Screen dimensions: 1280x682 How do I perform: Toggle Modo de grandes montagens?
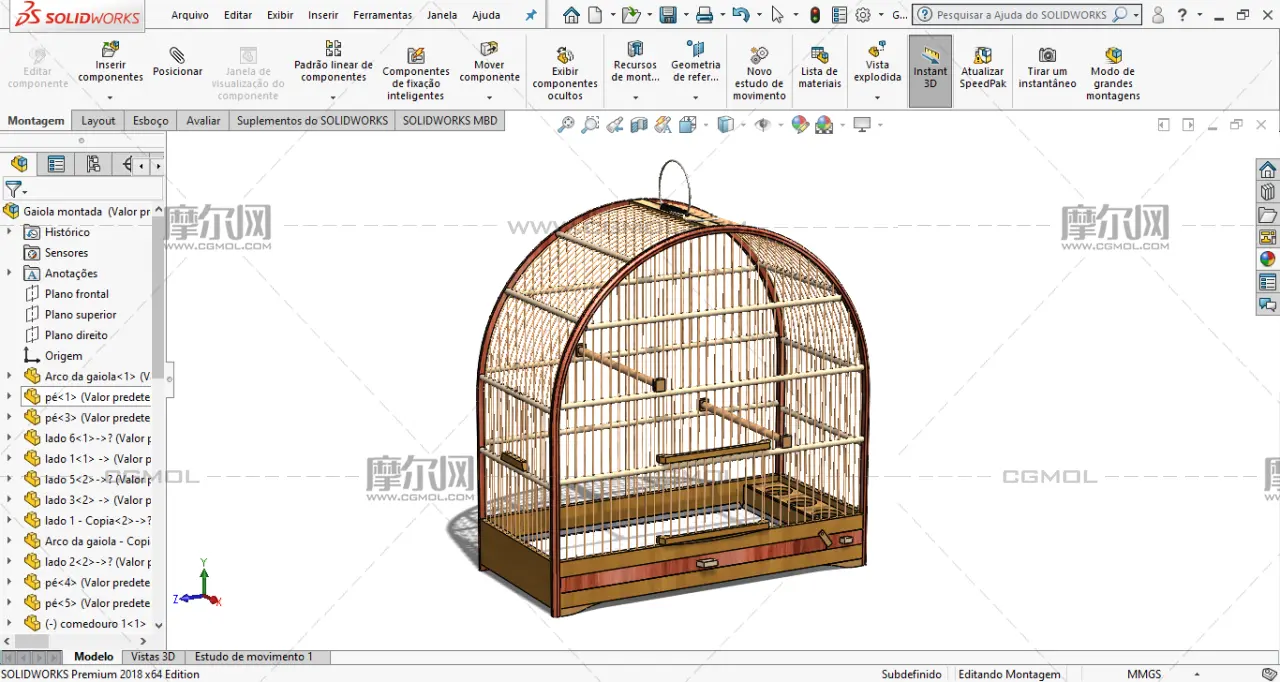tap(1113, 72)
